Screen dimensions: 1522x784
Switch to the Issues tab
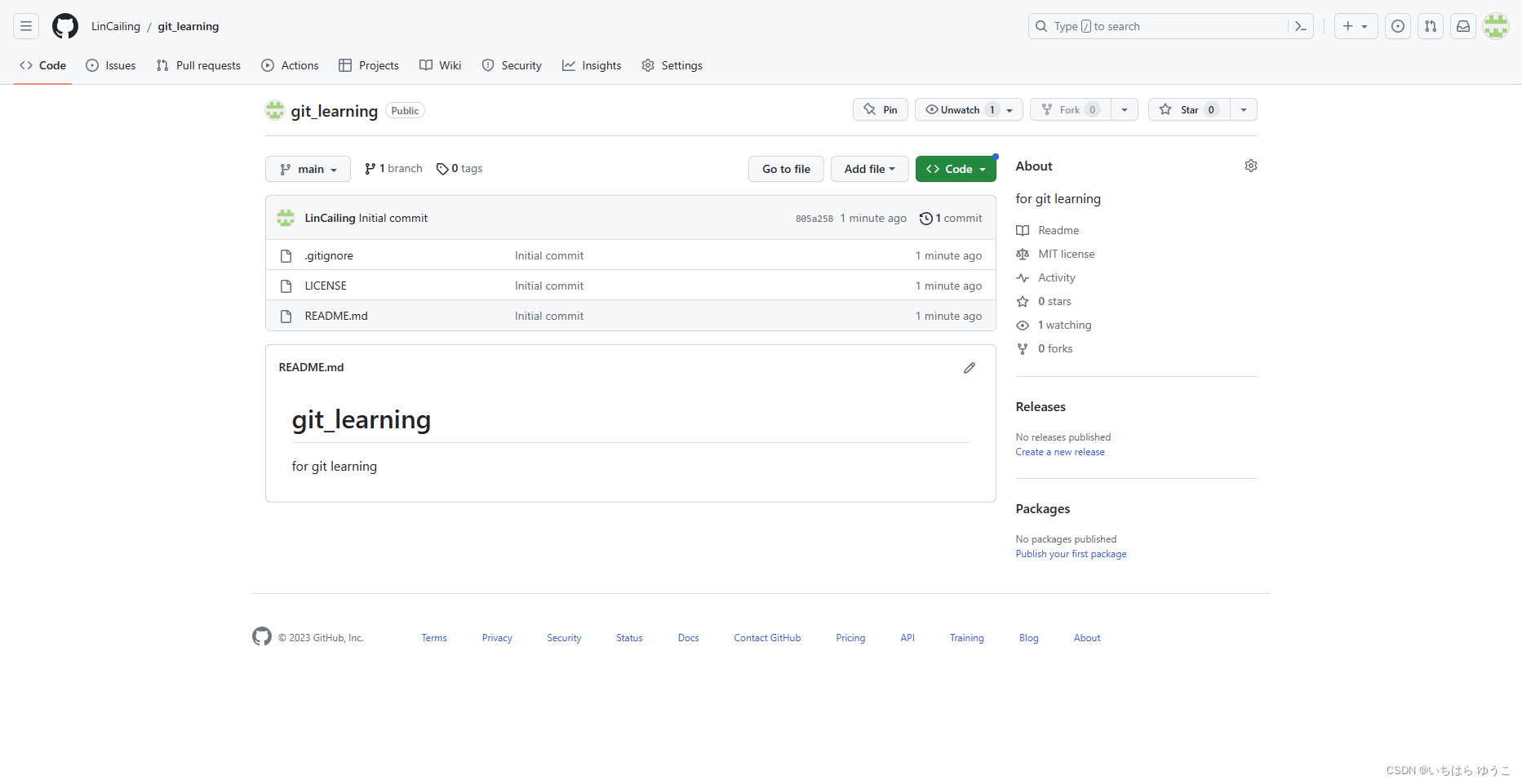click(x=111, y=65)
